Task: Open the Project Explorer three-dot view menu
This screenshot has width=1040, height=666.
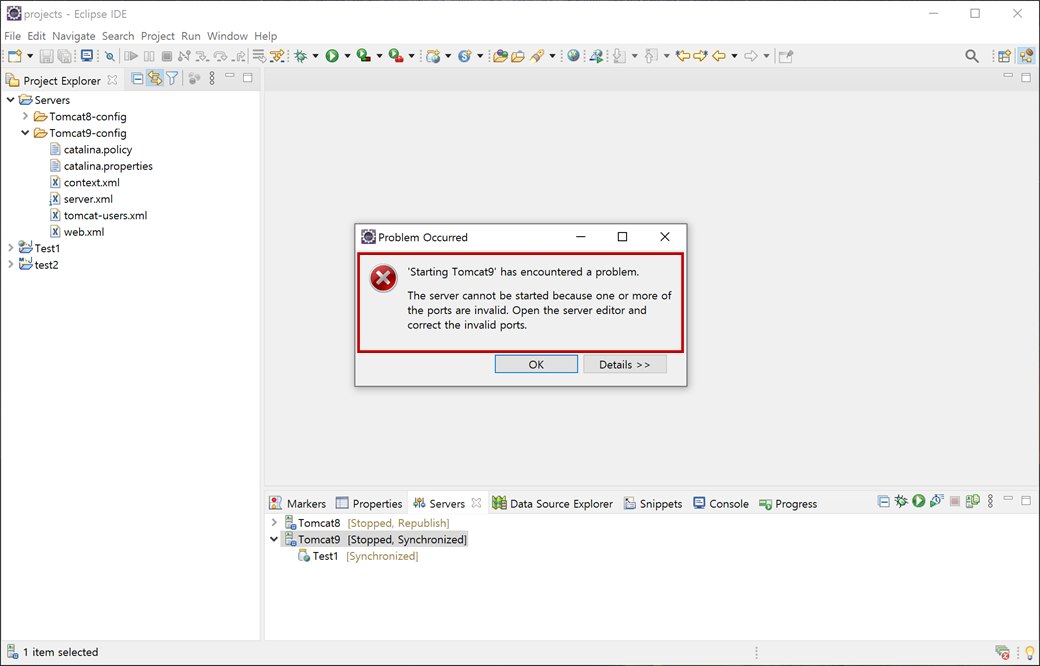Action: (212, 79)
